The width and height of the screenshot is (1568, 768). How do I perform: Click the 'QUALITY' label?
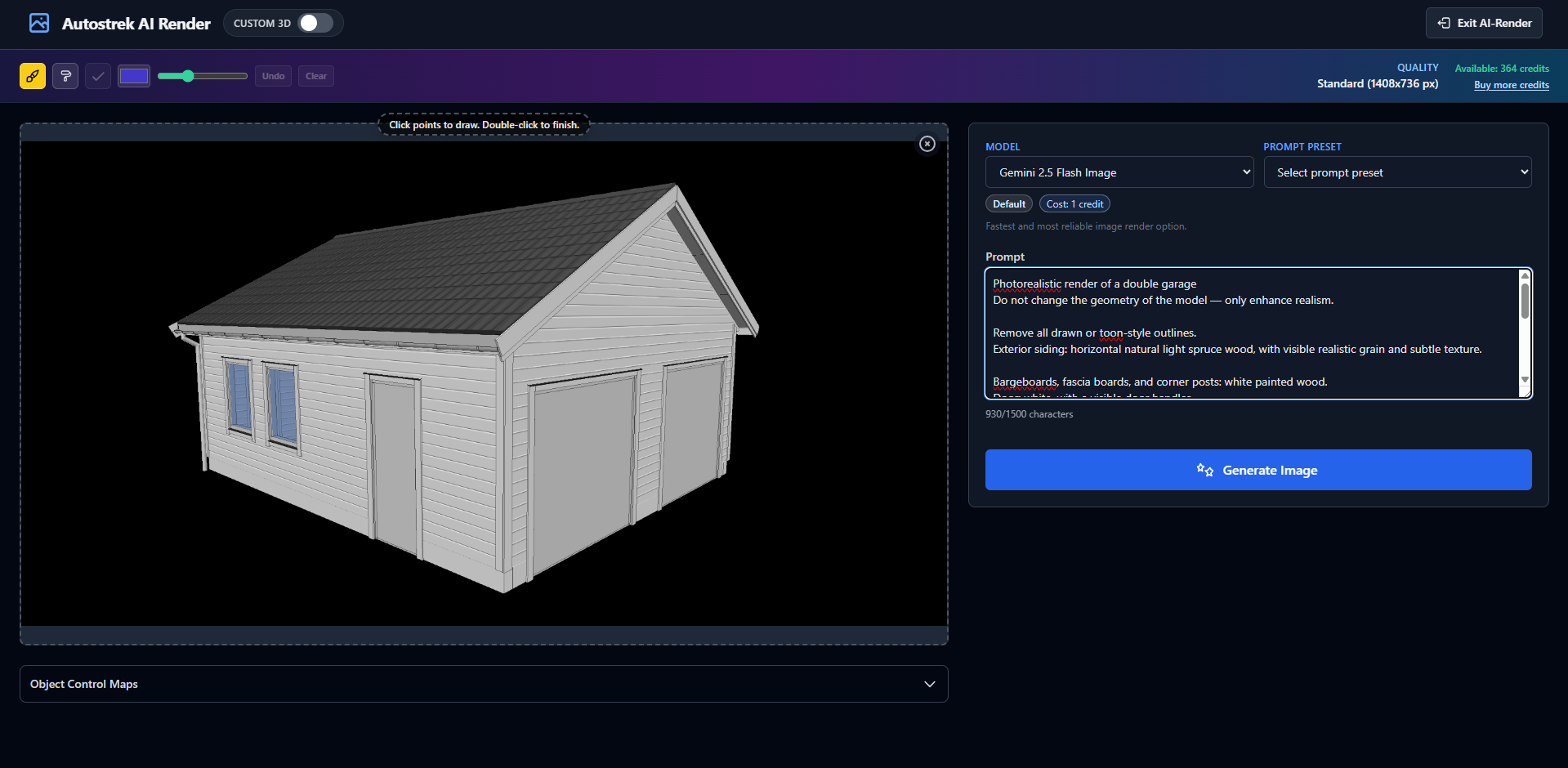click(1418, 68)
